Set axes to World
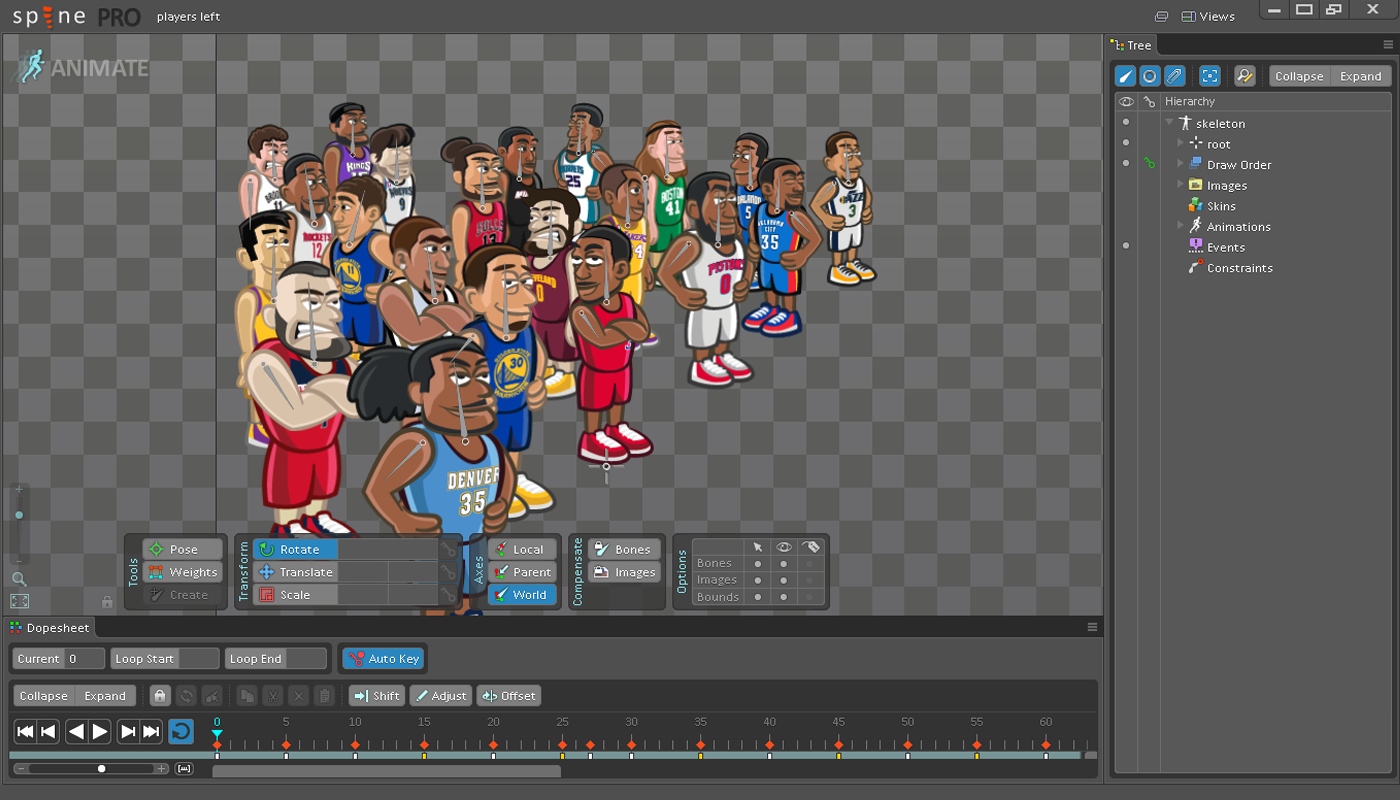The image size is (1400, 800). point(522,594)
